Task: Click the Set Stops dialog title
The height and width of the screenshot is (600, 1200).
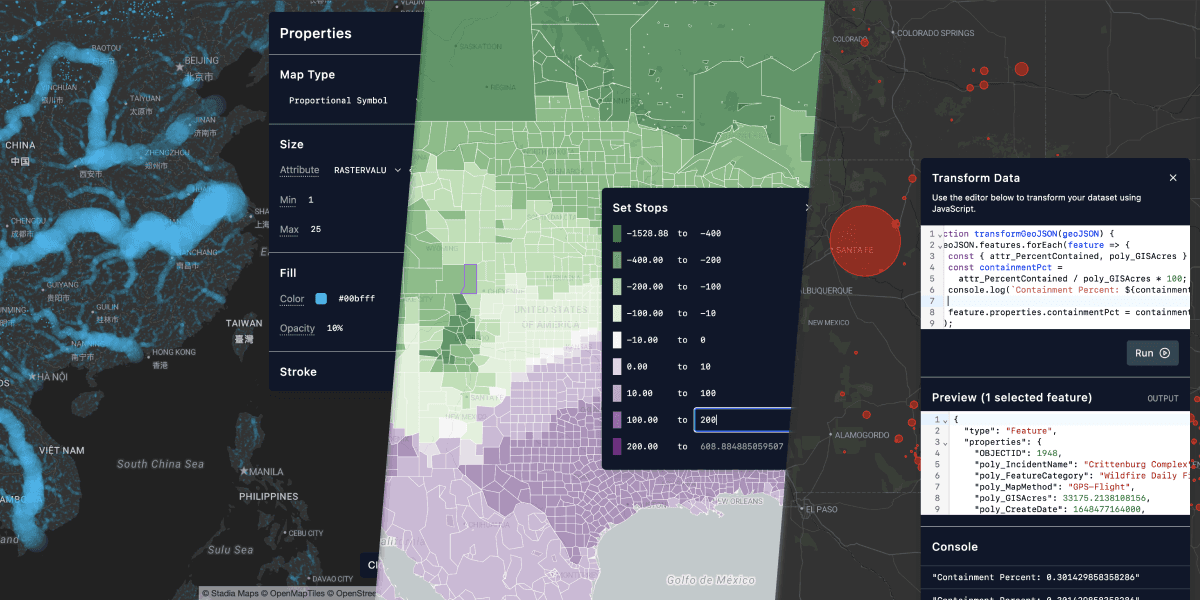Action: (x=640, y=208)
